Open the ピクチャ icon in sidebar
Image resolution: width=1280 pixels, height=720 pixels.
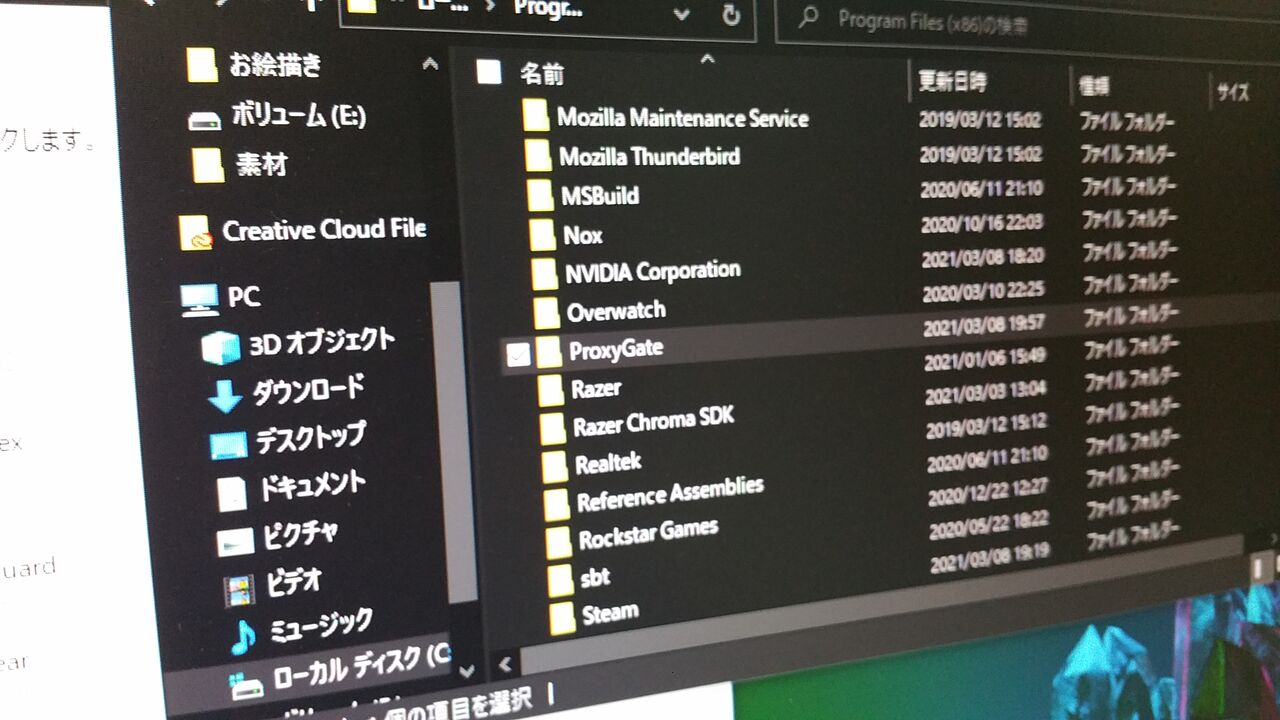[235, 541]
